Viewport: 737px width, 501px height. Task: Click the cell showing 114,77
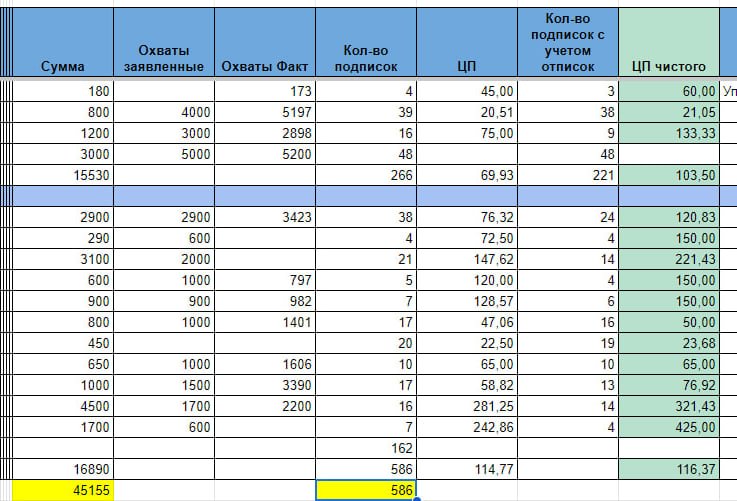point(467,469)
